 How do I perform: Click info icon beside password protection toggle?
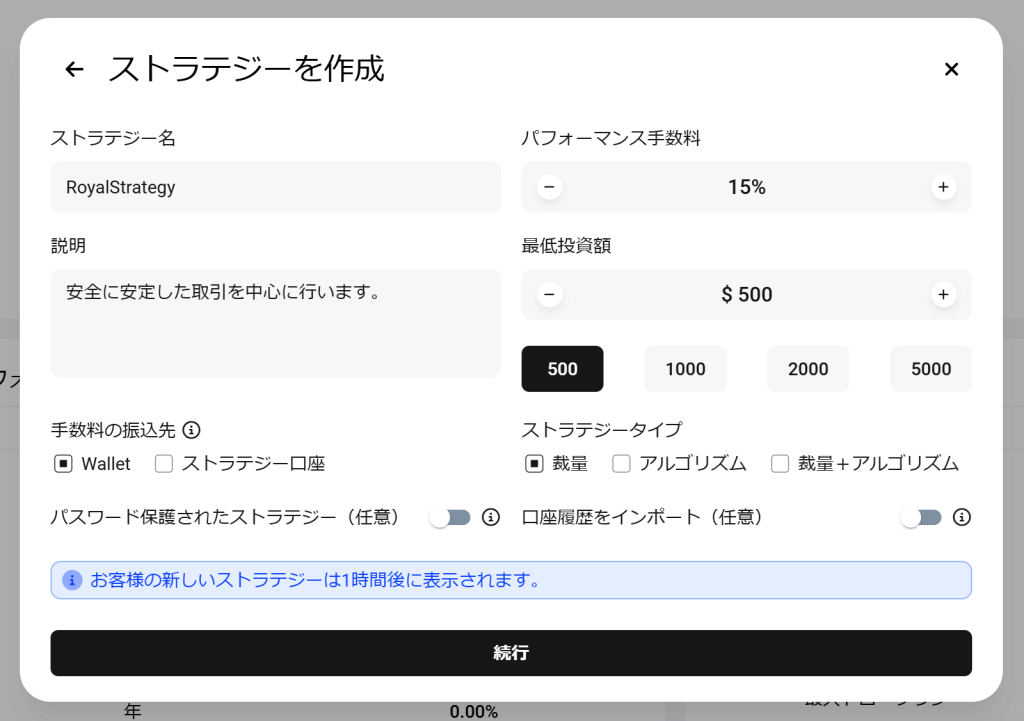coord(490,517)
